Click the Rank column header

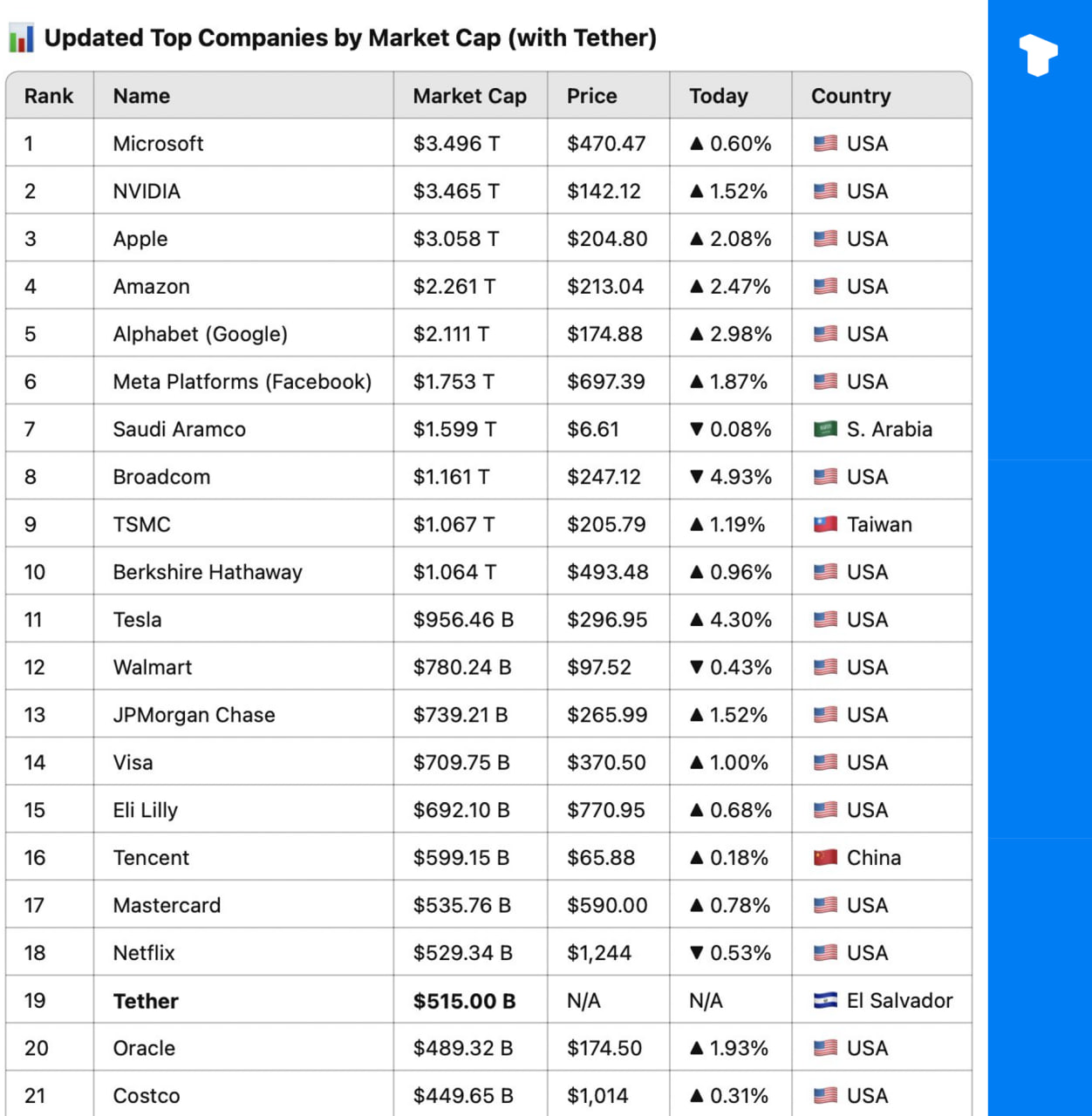[x=49, y=96]
